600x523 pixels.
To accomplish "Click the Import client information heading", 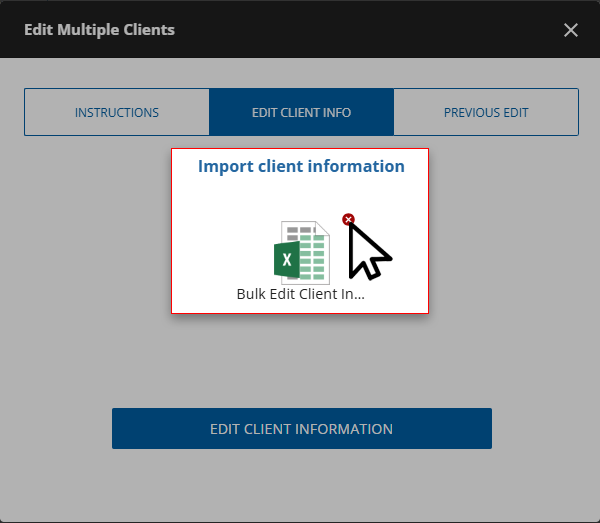I will click(301, 166).
